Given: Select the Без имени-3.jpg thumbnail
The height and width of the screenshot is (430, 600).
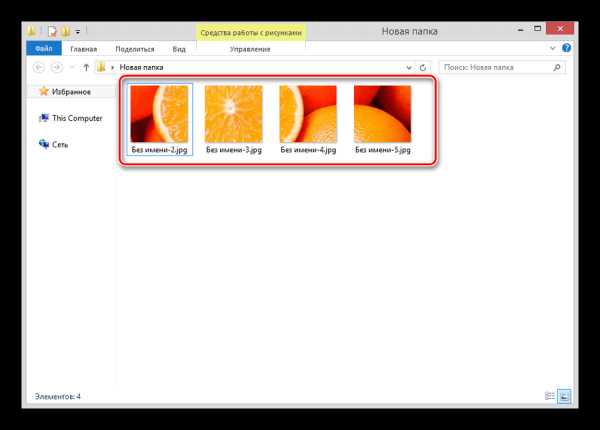Looking at the screenshot, I should pyautogui.click(x=234, y=114).
